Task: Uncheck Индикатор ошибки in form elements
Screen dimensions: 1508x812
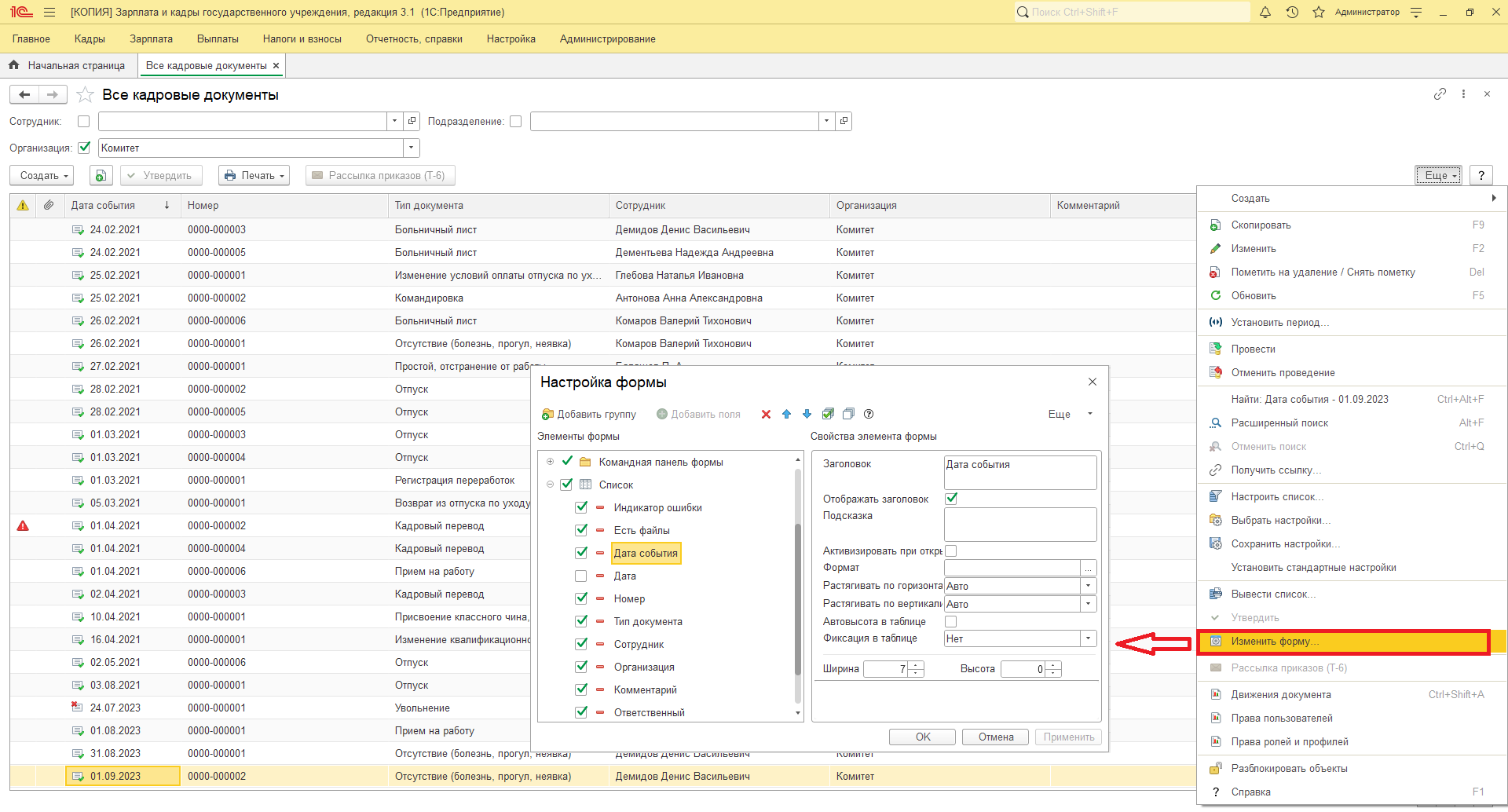Action: (581, 508)
